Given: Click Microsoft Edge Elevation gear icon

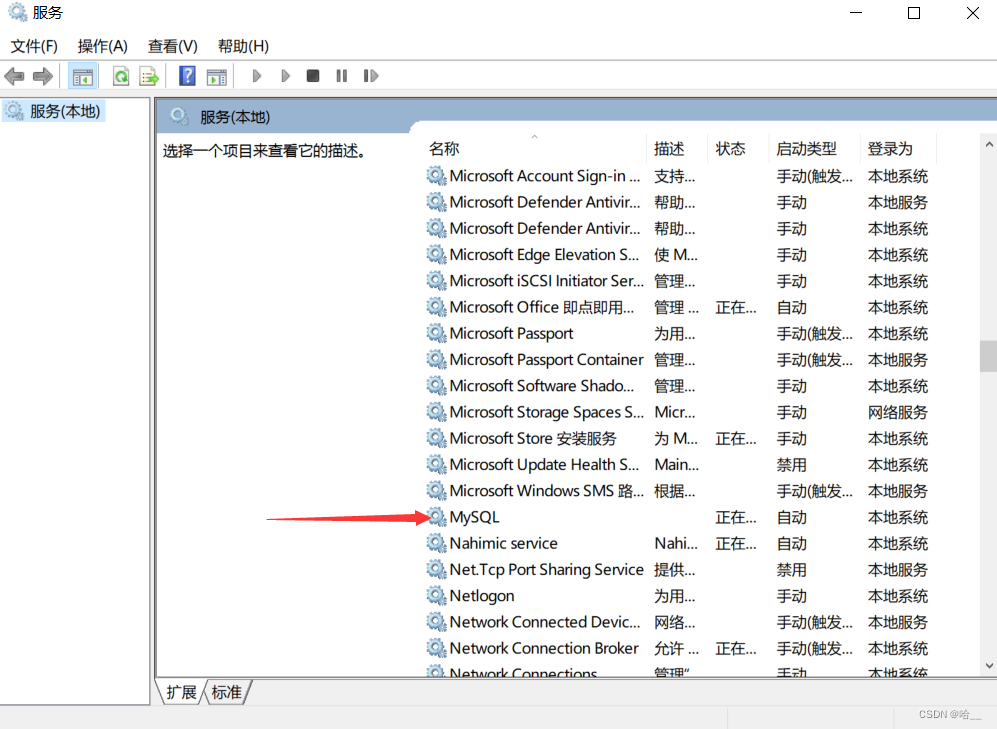Looking at the screenshot, I should click(436, 254).
